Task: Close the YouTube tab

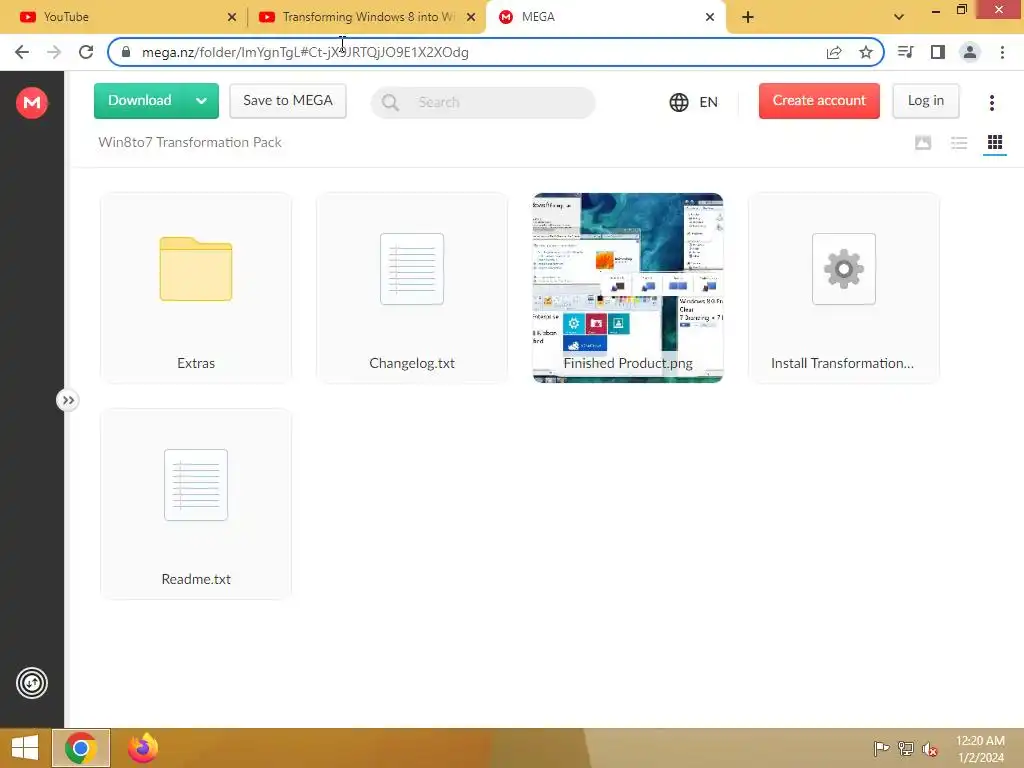Action: click(232, 17)
